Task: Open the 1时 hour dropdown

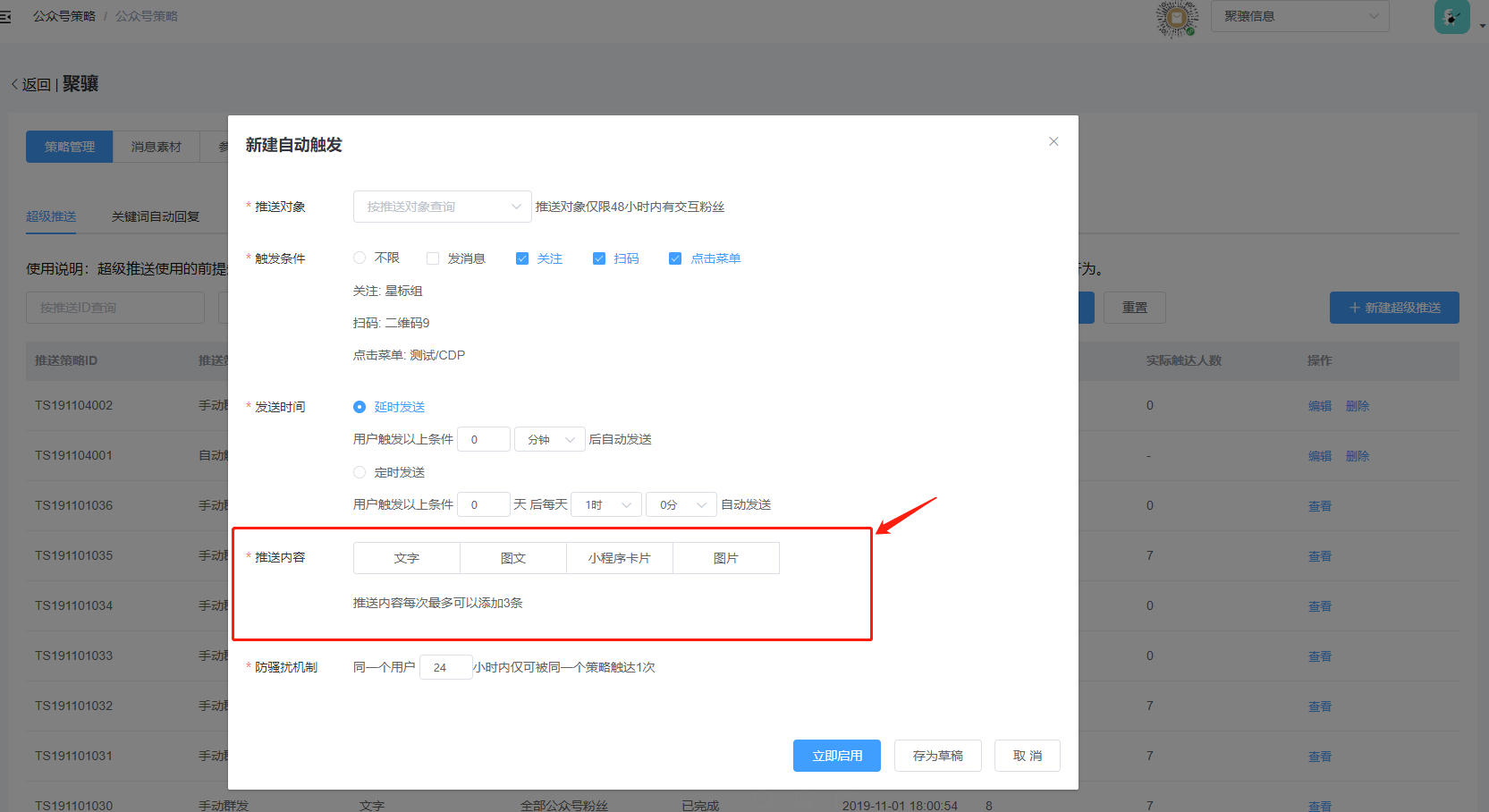Action: 606,504
